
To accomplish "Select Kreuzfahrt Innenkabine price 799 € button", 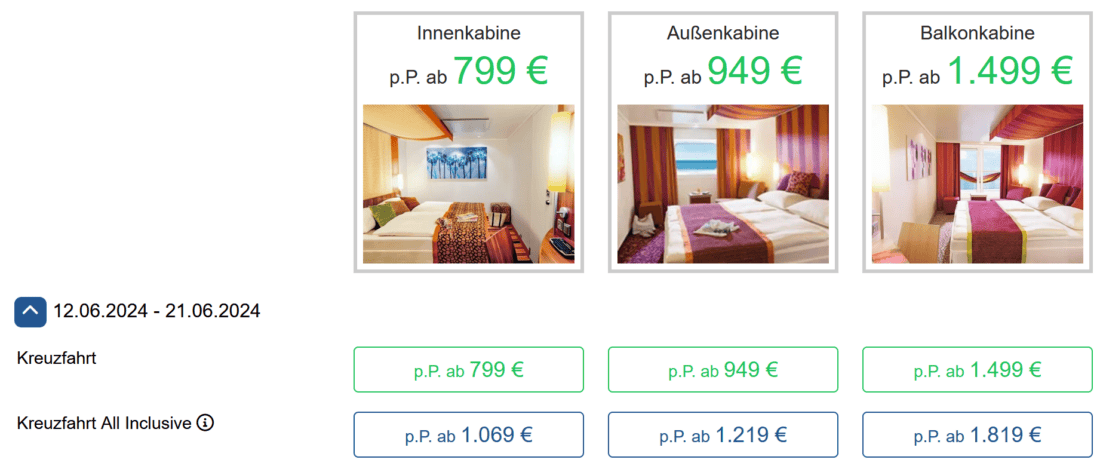I will 468,370.
